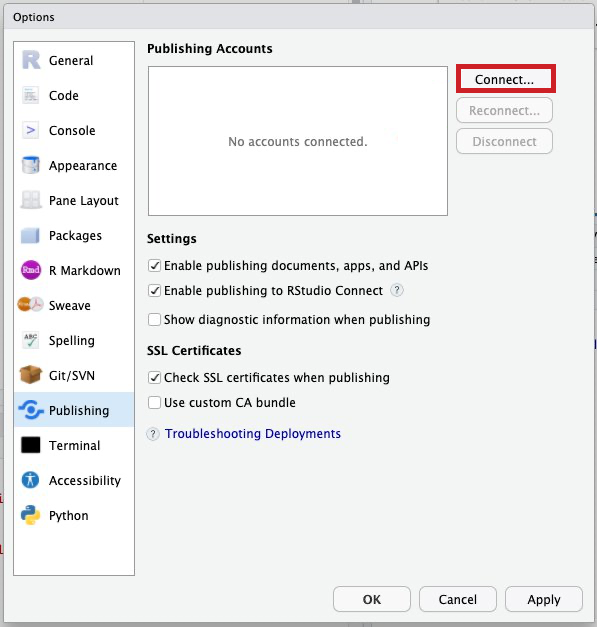Viewport: 597px width, 627px height.
Task: Select the Pane Layout grid icon
Action: click(x=31, y=200)
